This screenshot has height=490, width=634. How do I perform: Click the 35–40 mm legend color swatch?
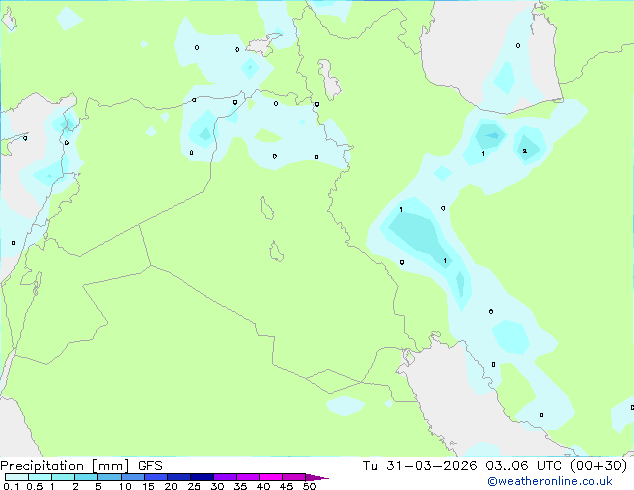(247, 477)
